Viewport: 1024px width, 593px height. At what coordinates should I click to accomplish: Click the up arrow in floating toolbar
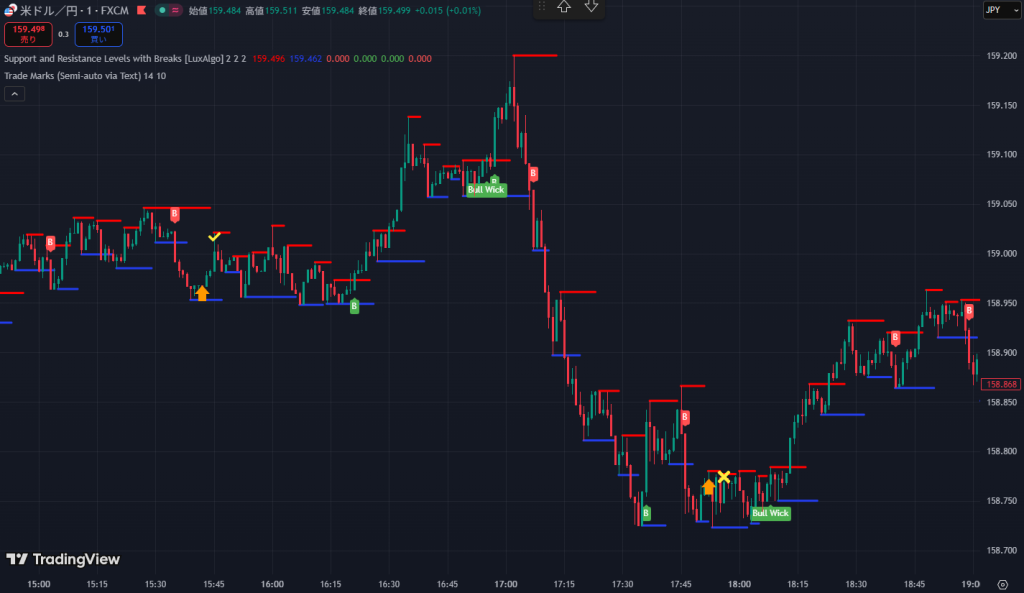[x=564, y=7]
